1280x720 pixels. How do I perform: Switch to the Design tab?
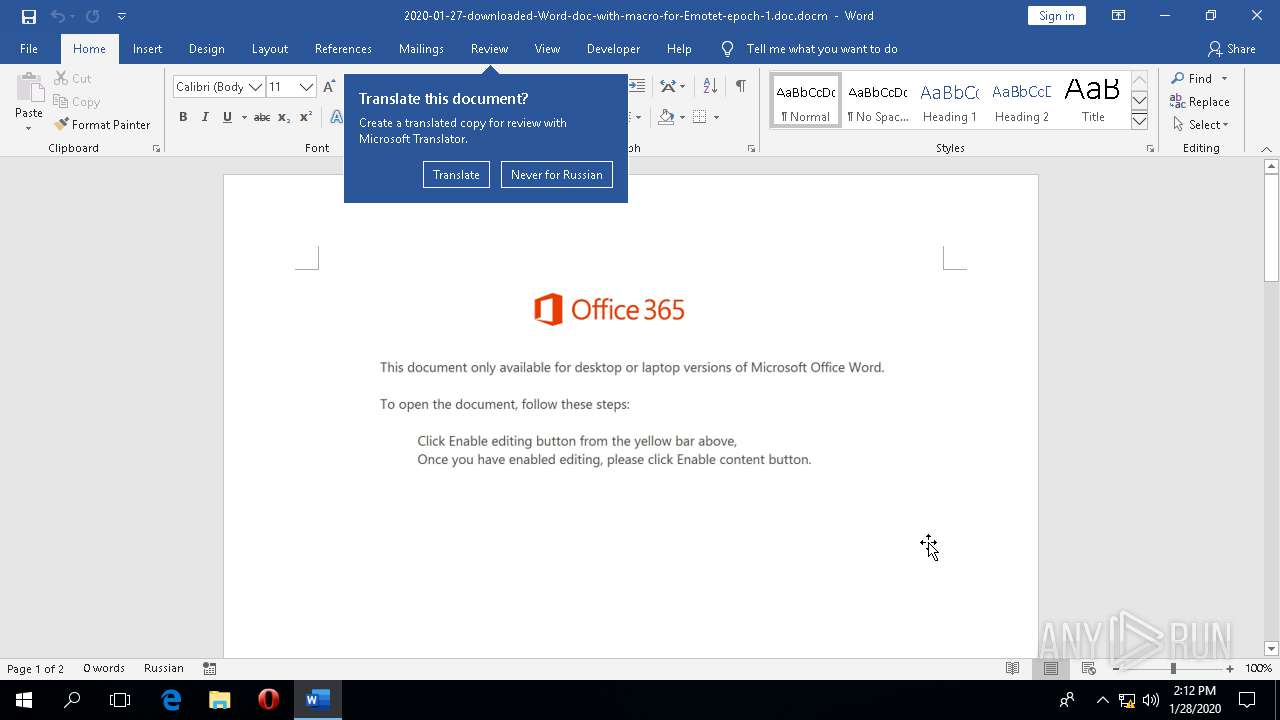point(206,49)
